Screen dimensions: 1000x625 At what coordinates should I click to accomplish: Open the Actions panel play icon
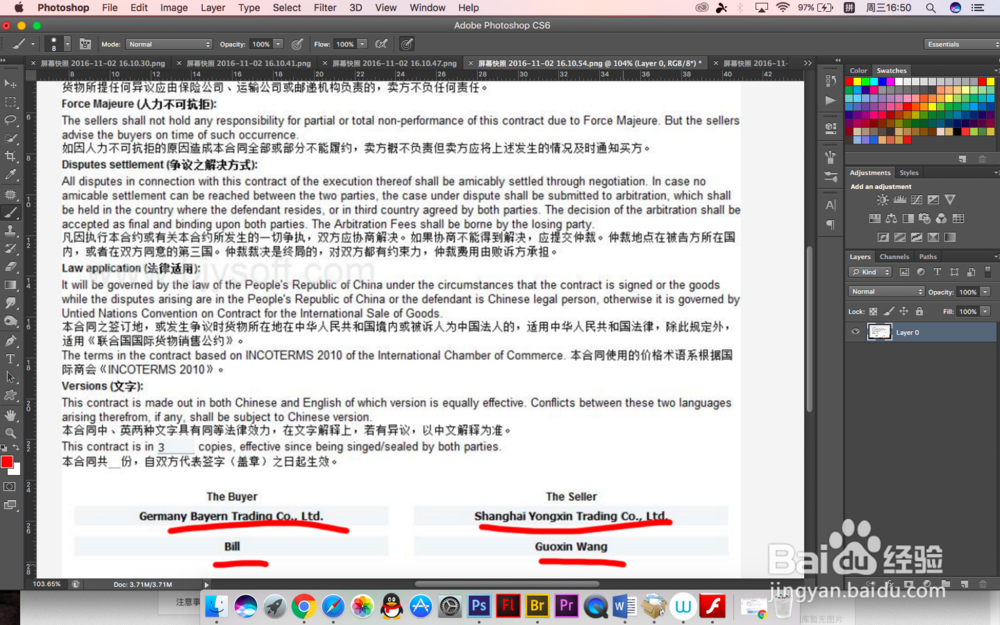tap(830, 100)
